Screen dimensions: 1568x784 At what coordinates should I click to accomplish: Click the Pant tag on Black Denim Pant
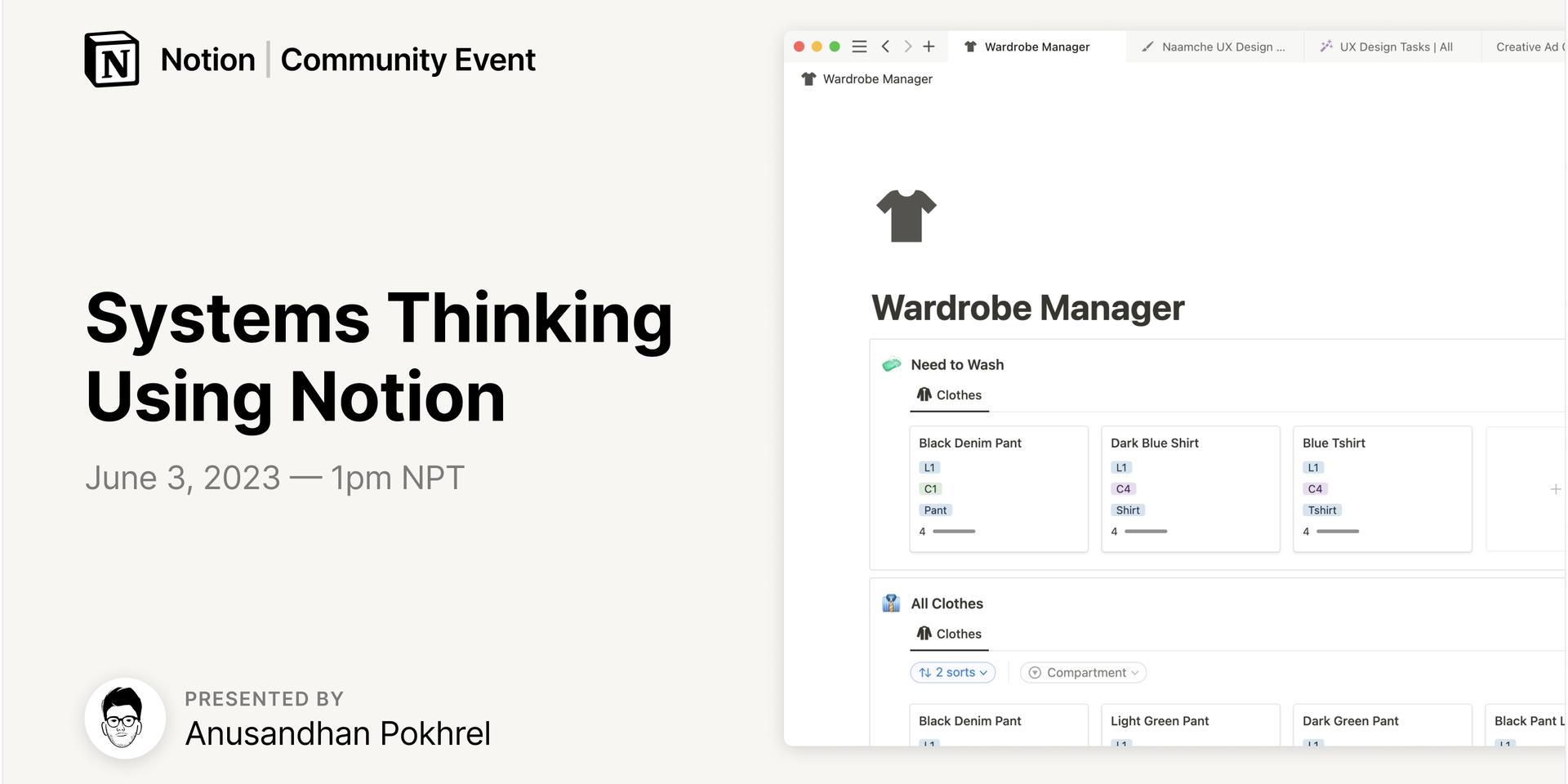click(x=935, y=510)
